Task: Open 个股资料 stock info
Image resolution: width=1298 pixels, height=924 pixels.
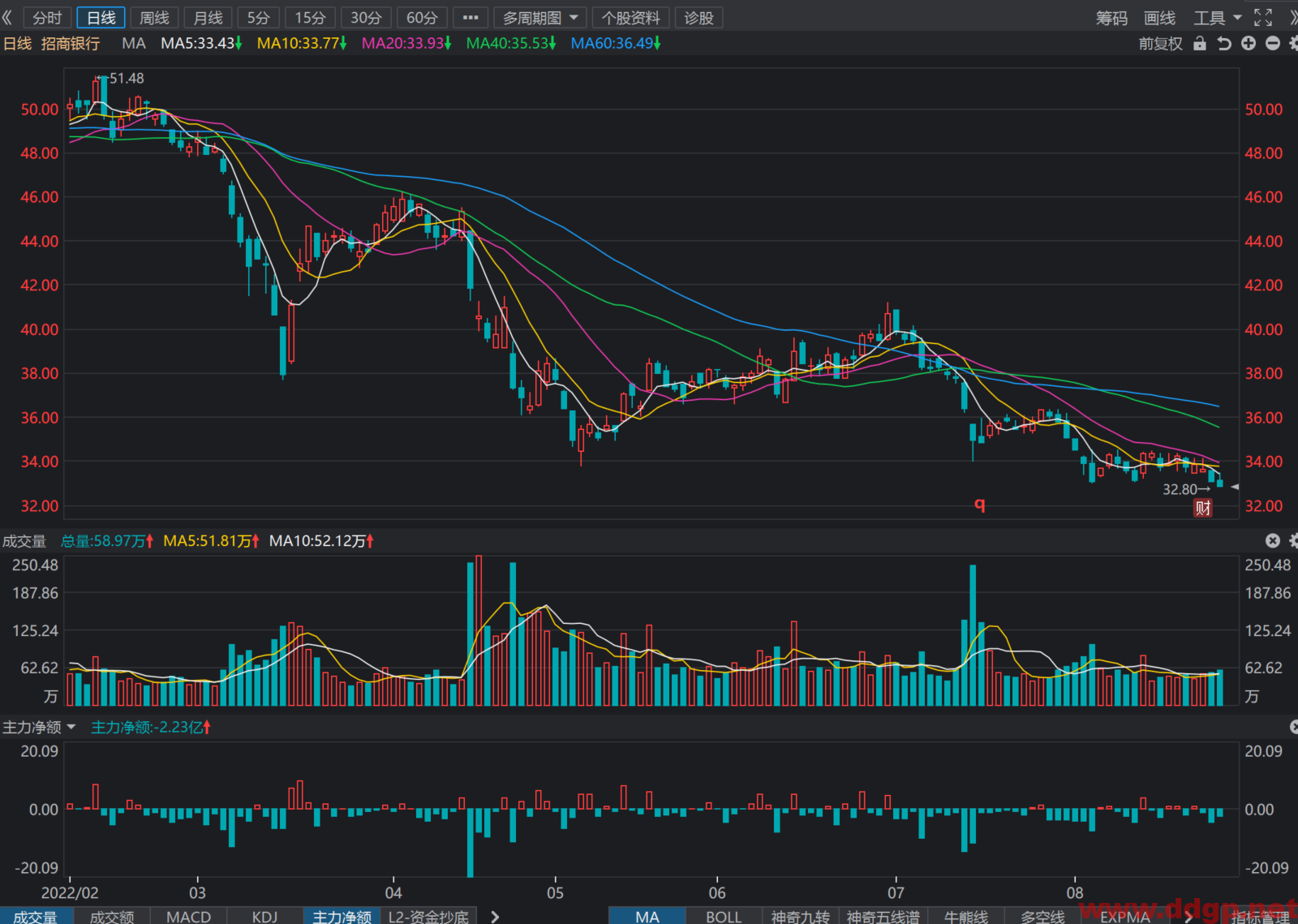Action: (x=631, y=18)
